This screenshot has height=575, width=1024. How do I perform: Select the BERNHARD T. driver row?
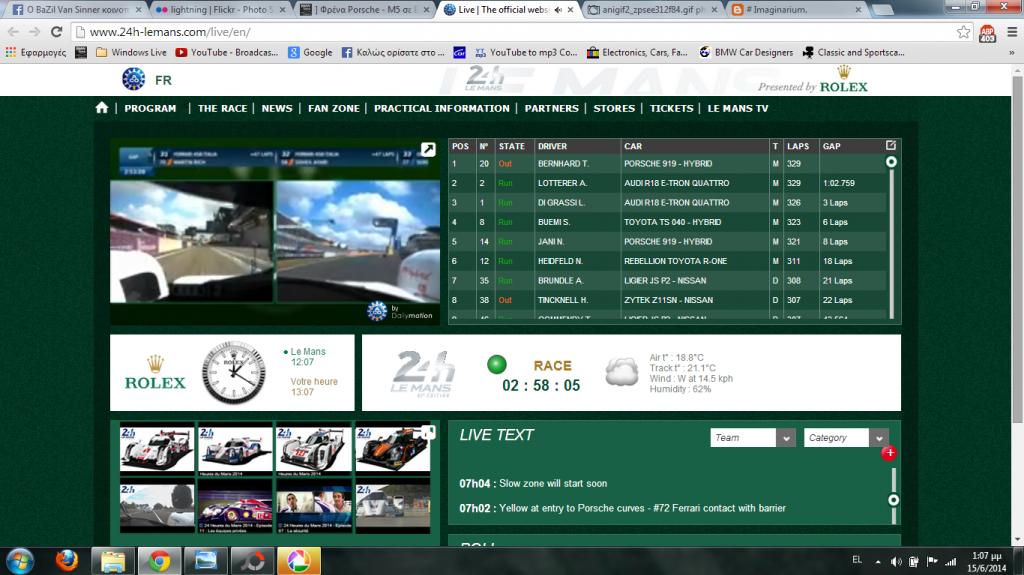pyautogui.click(x=667, y=163)
